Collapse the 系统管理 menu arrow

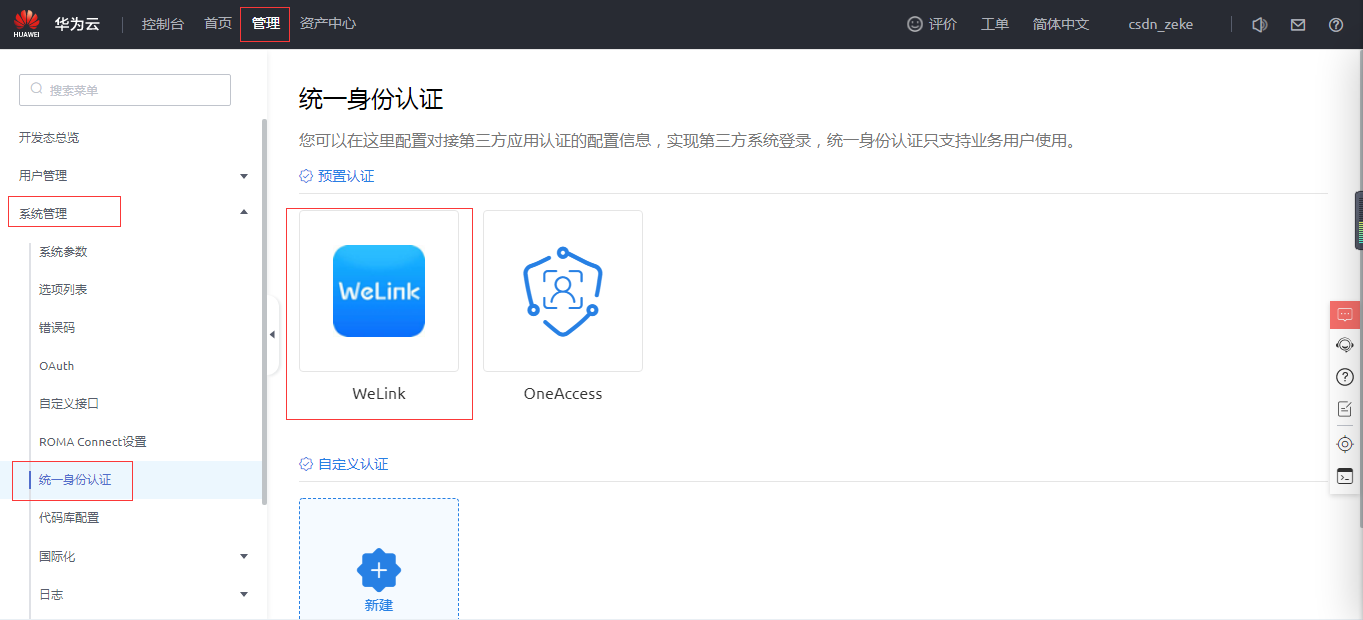point(244,212)
